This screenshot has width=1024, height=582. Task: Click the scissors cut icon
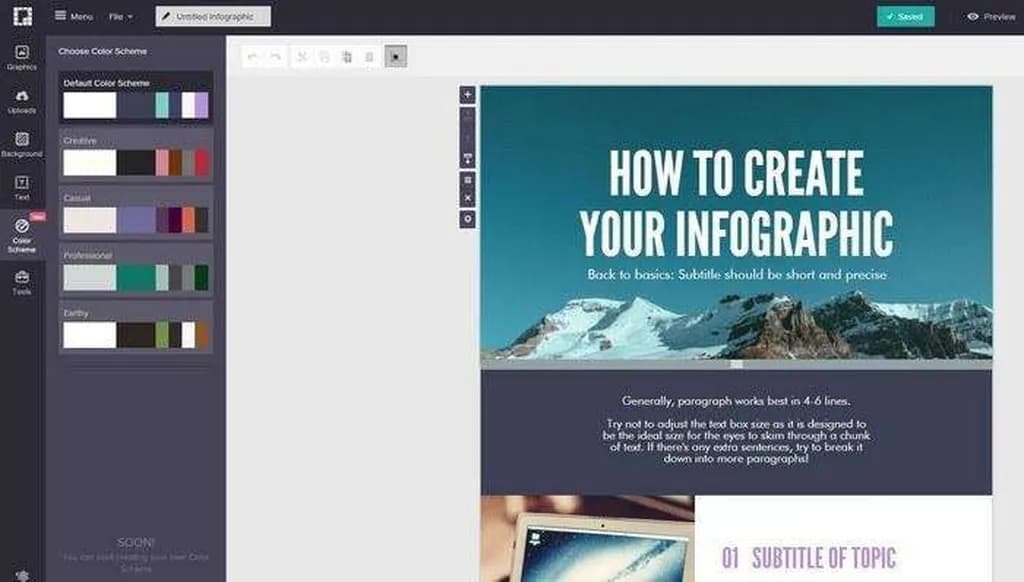click(x=301, y=57)
